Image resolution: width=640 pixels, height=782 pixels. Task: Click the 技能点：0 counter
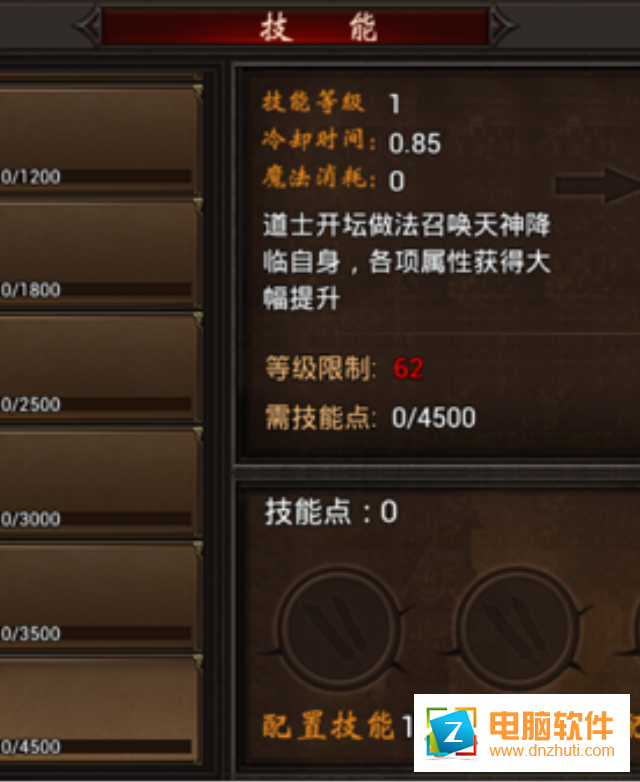(x=331, y=512)
